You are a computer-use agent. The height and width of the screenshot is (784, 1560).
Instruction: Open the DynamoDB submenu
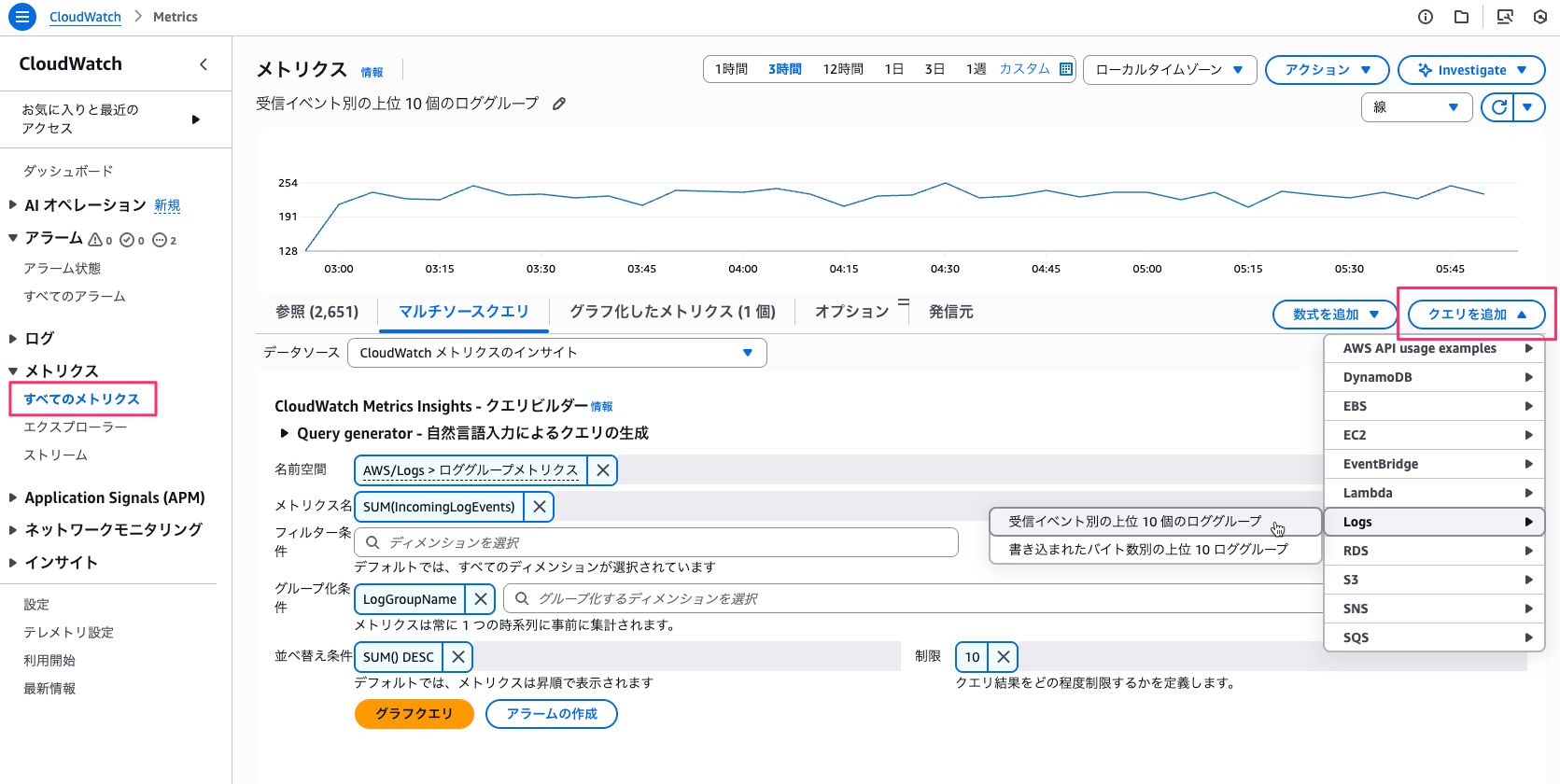point(1434,377)
